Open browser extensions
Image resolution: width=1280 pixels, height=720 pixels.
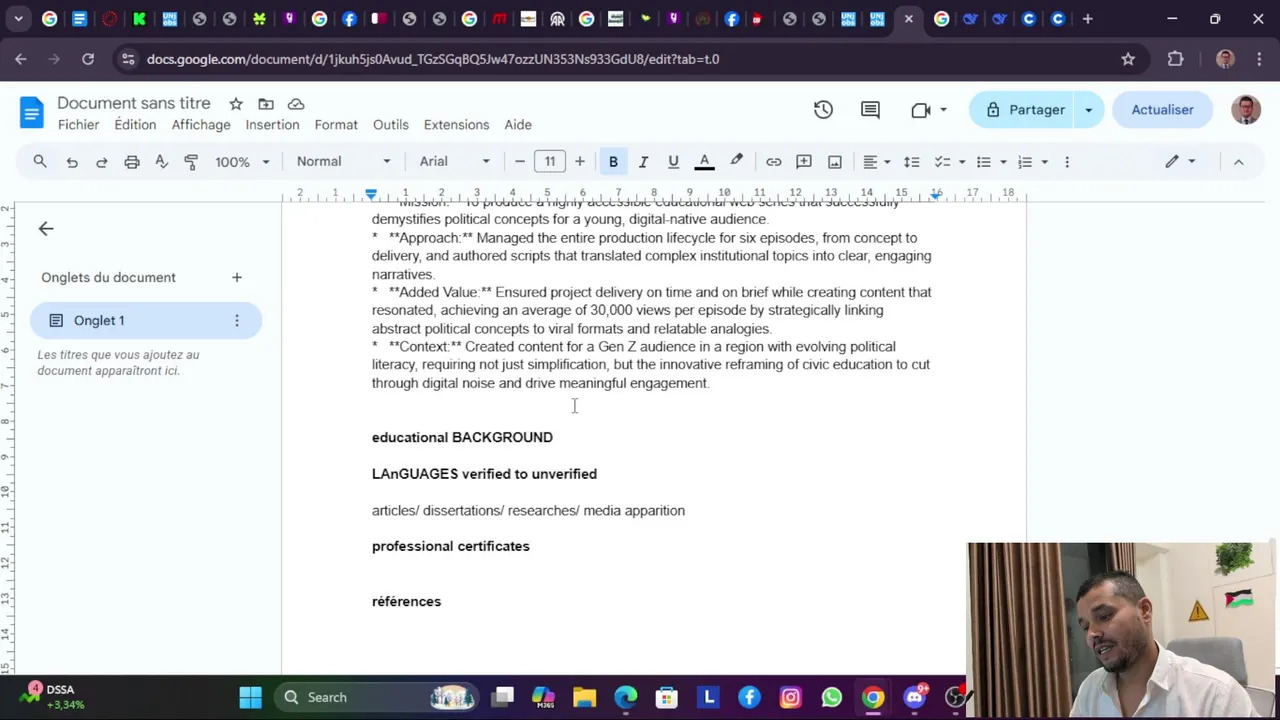(x=1175, y=59)
